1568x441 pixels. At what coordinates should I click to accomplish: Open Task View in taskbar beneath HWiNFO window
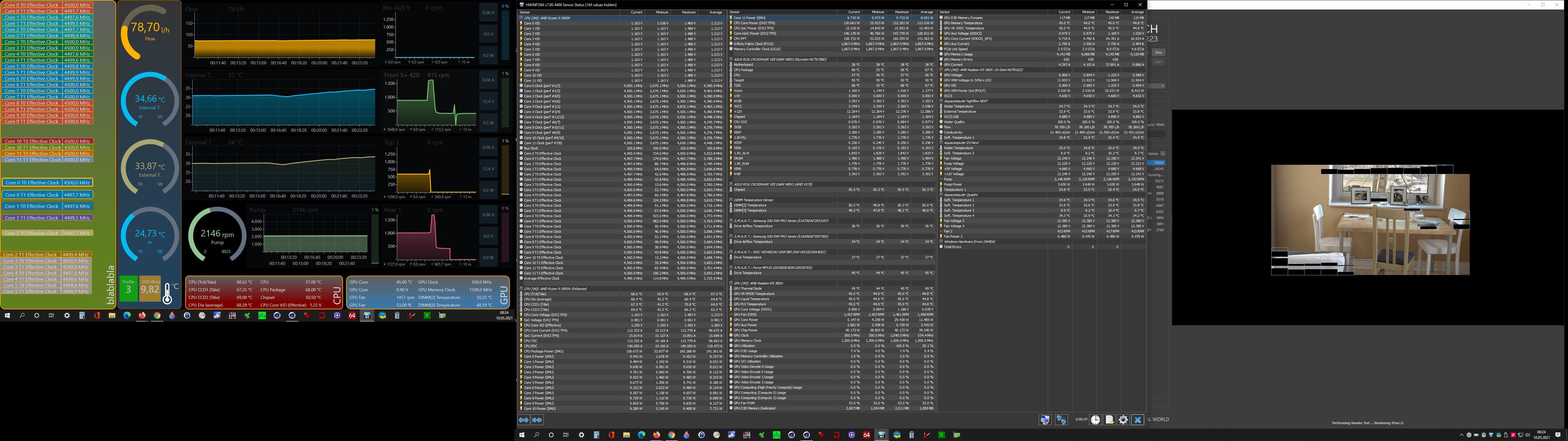coord(566,435)
